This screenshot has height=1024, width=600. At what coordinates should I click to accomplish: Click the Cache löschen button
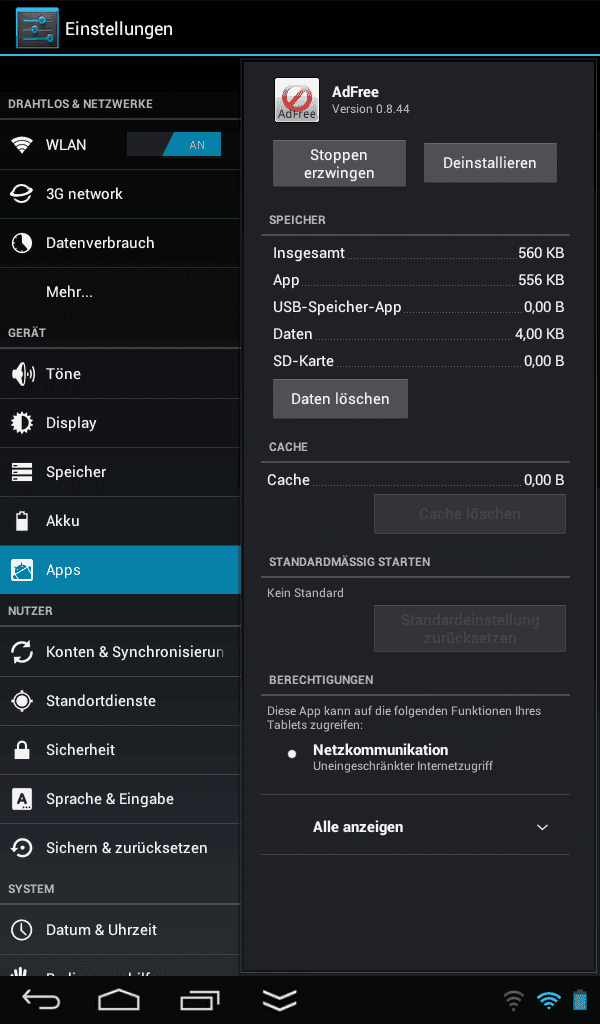[x=470, y=514]
